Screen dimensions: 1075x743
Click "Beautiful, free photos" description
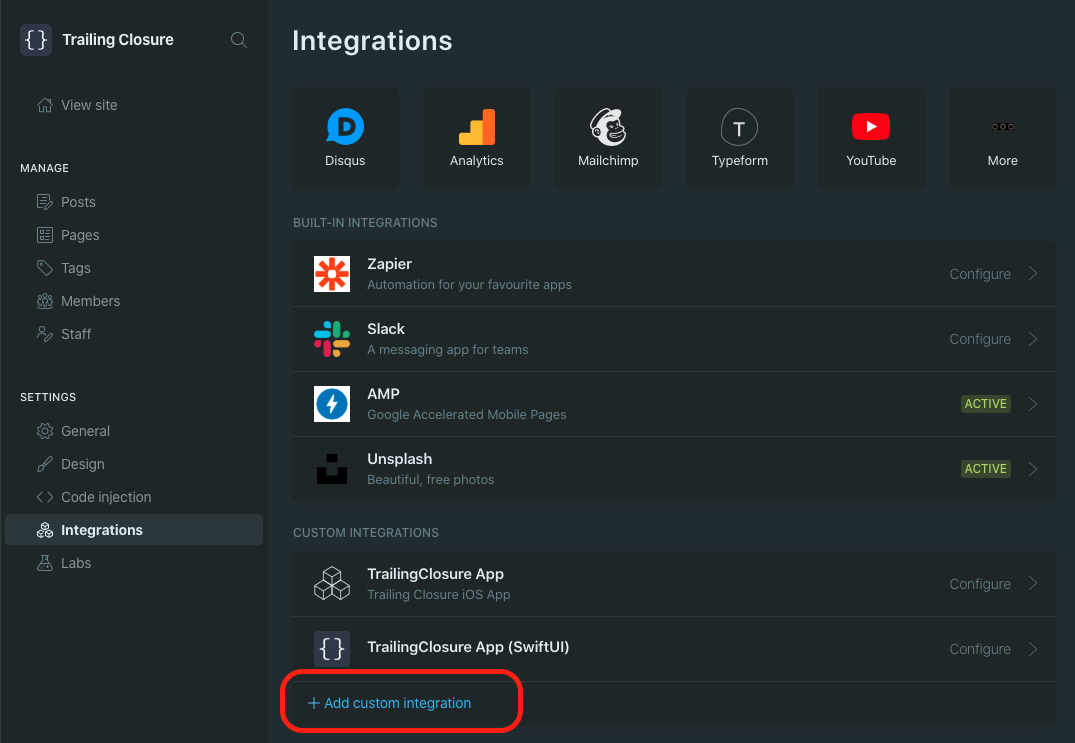pos(431,480)
